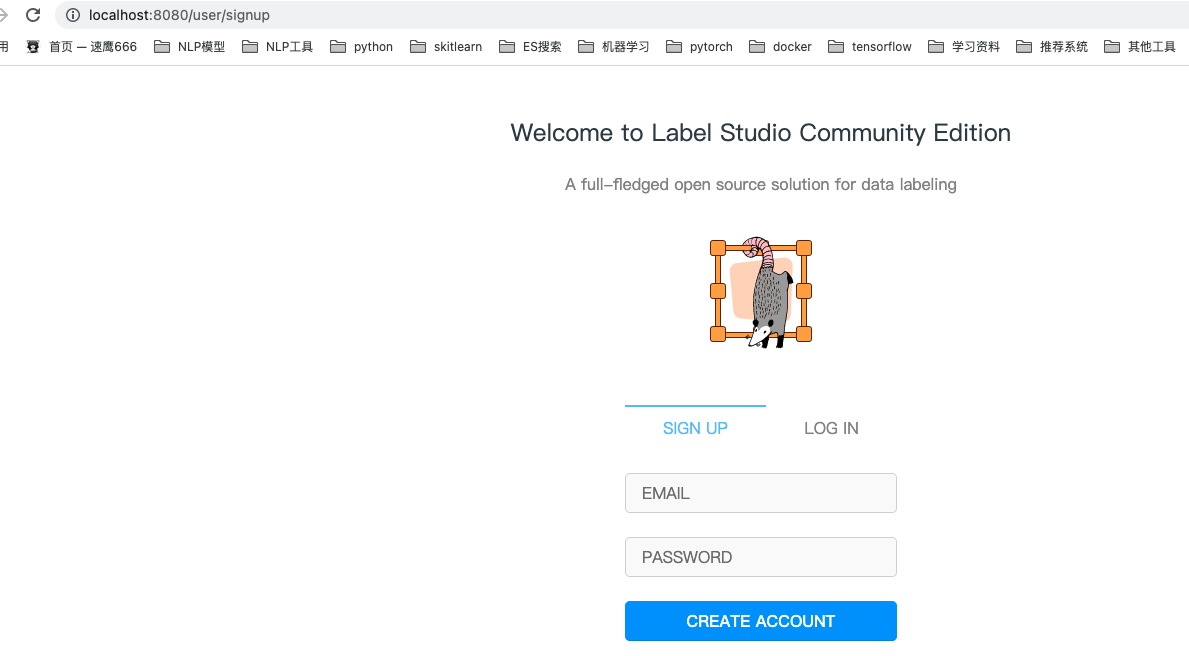This screenshot has width=1189, height=656.
Task: Reload the page with the refresh icon
Action: (33, 14)
